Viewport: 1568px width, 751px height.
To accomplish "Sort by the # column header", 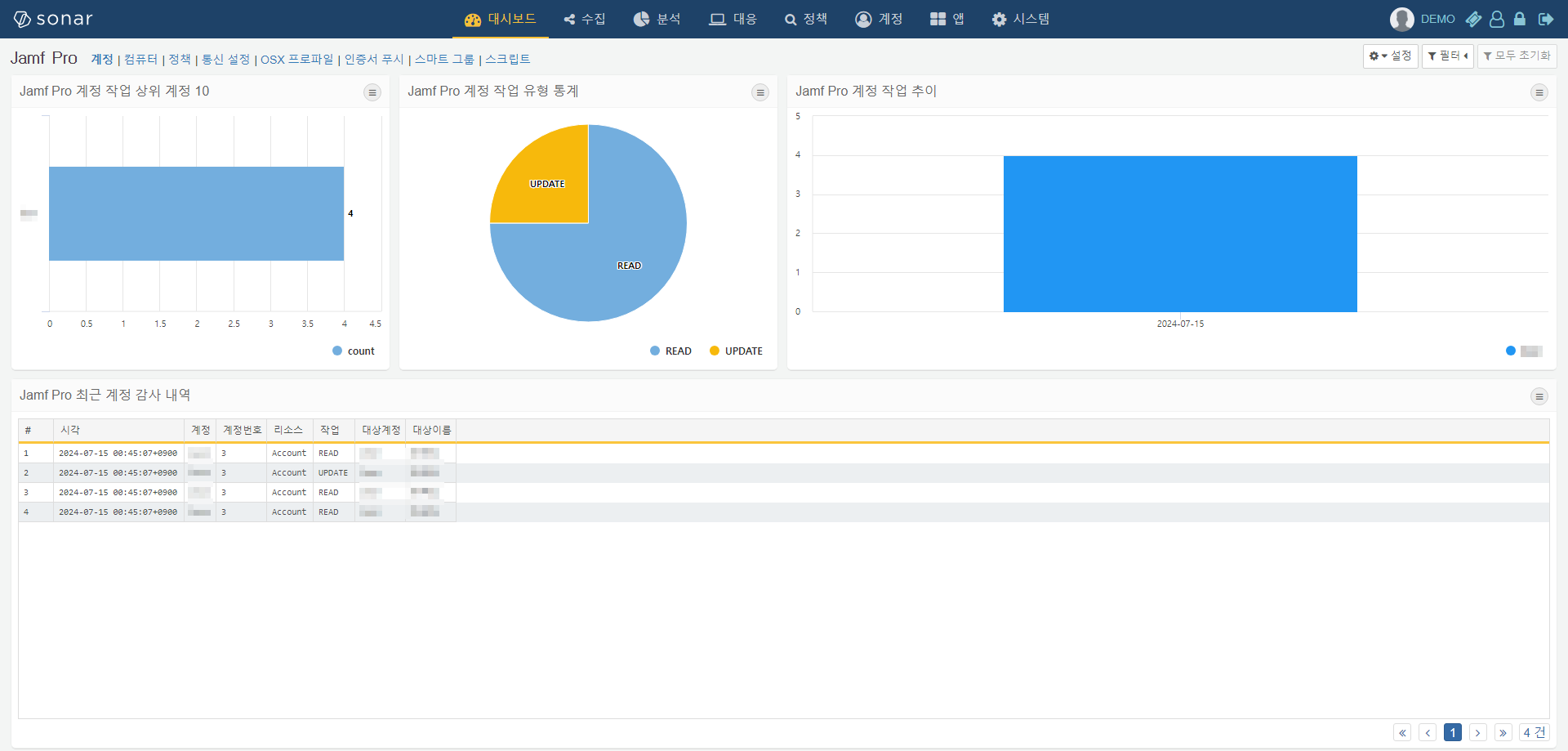I will [x=36, y=430].
